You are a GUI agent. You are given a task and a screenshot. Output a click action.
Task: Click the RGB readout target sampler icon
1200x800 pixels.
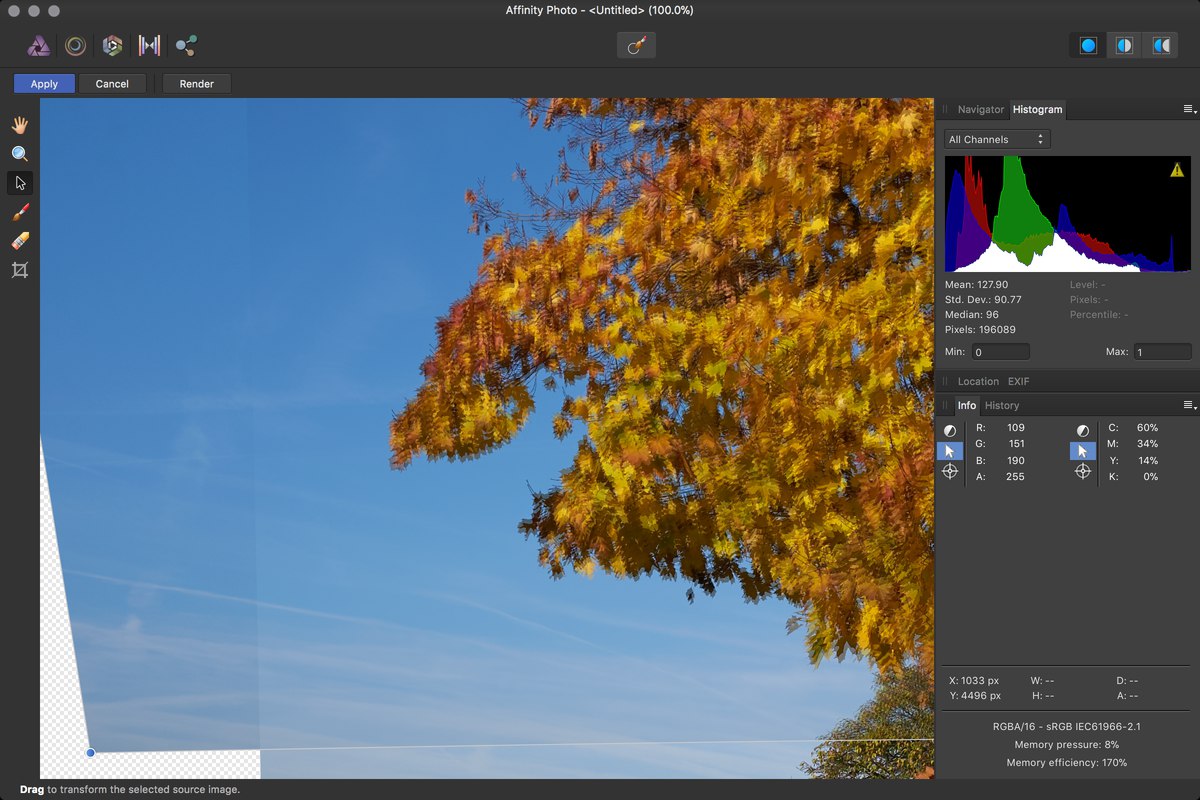click(x=950, y=471)
